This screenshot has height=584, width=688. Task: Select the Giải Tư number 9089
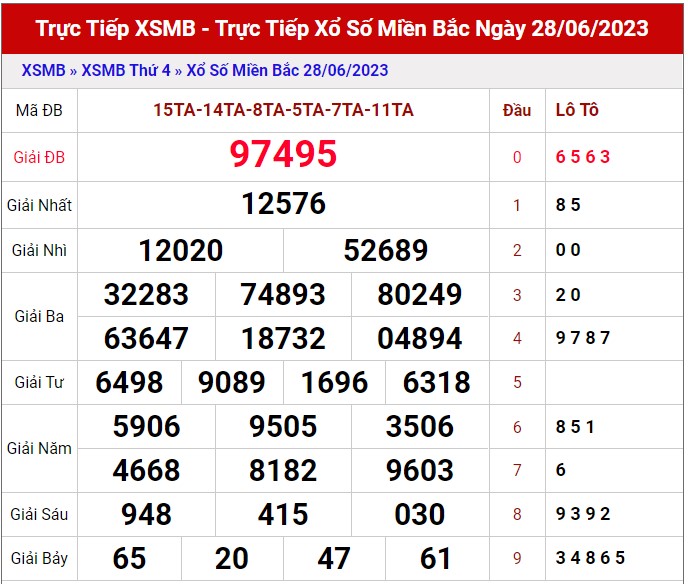click(232, 382)
